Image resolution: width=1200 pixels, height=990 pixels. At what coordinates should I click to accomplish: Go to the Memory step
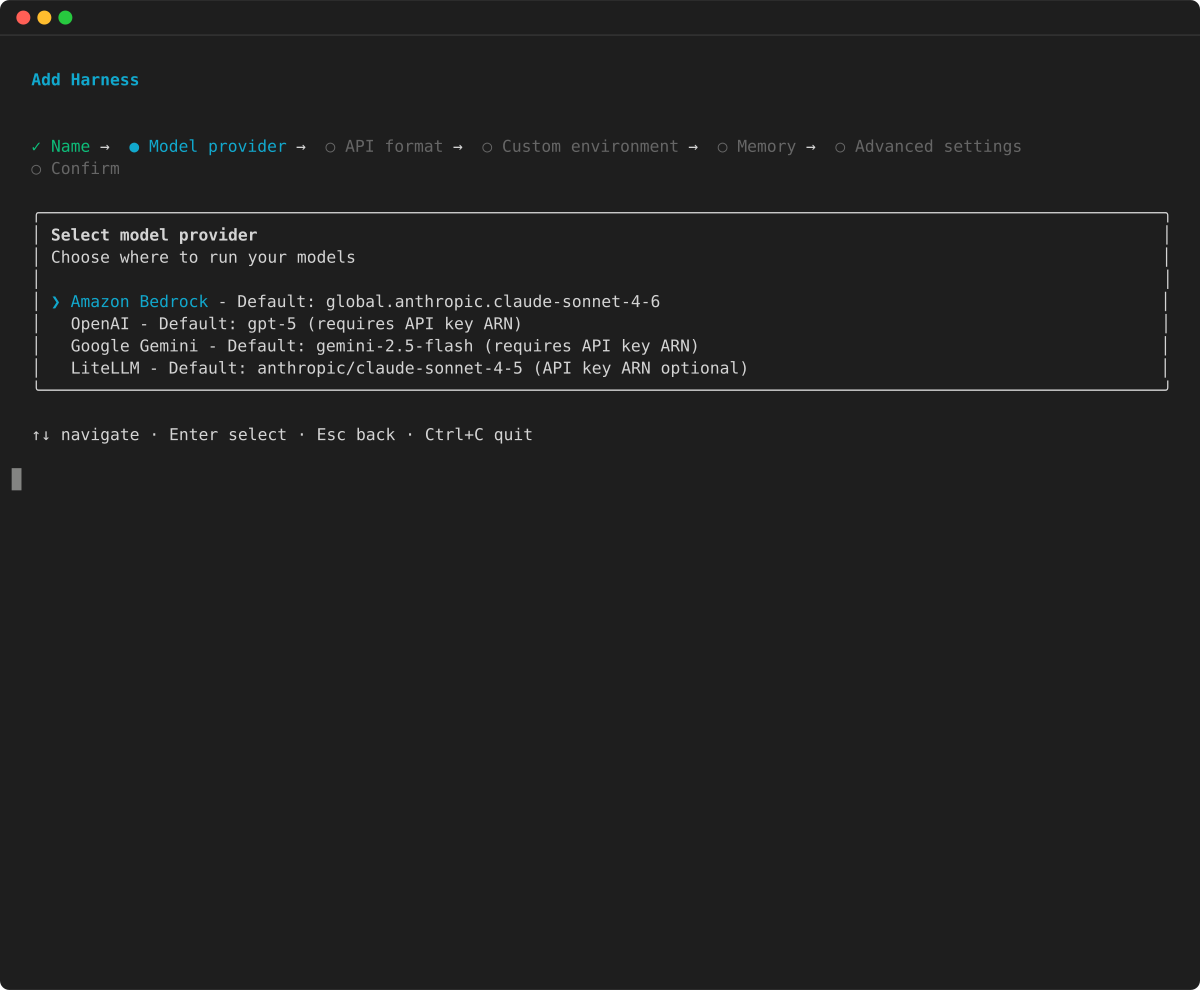coord(766,147)
